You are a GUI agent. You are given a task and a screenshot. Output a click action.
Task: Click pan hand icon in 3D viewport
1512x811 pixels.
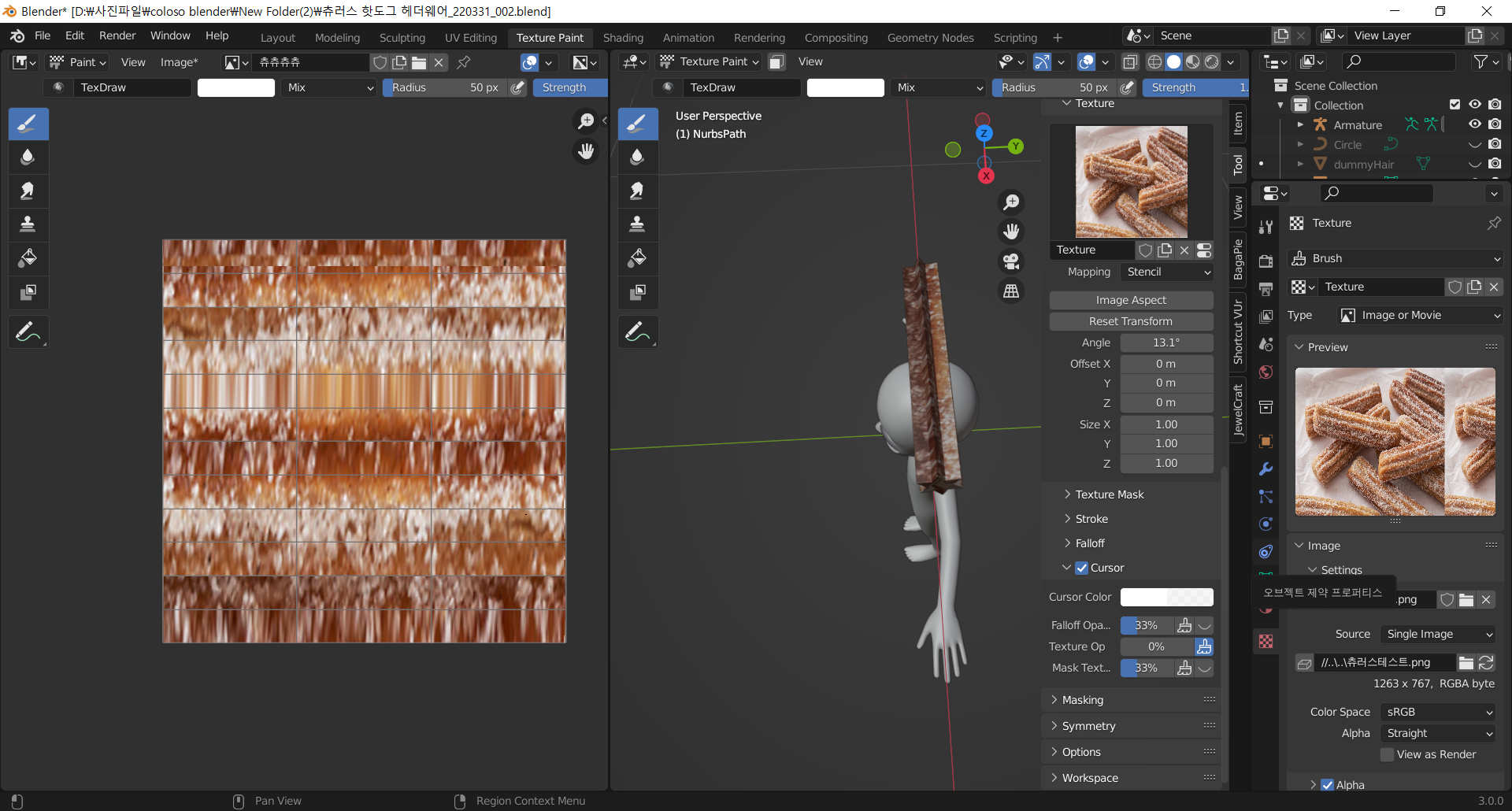tap(1011, 231)
